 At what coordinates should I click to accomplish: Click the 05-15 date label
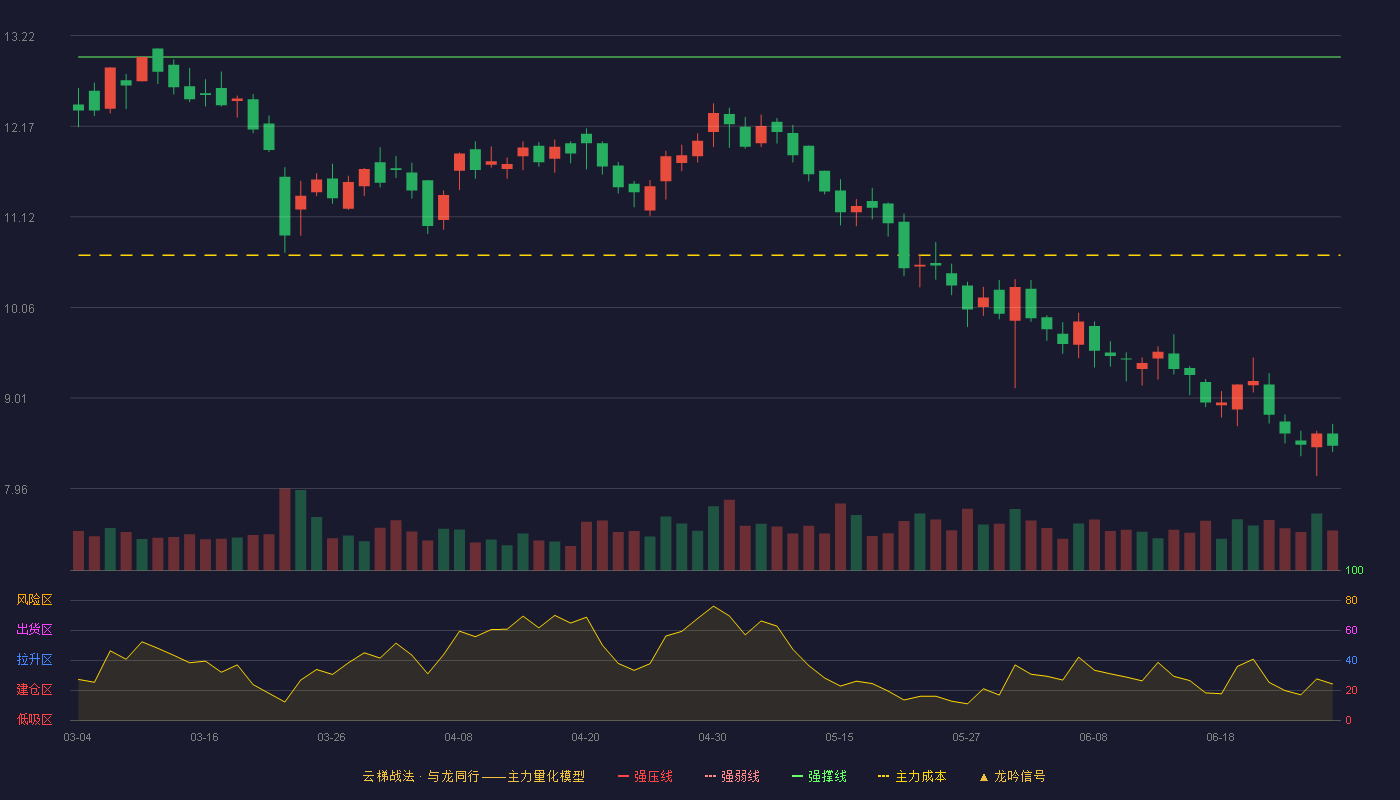pos(839,737)
